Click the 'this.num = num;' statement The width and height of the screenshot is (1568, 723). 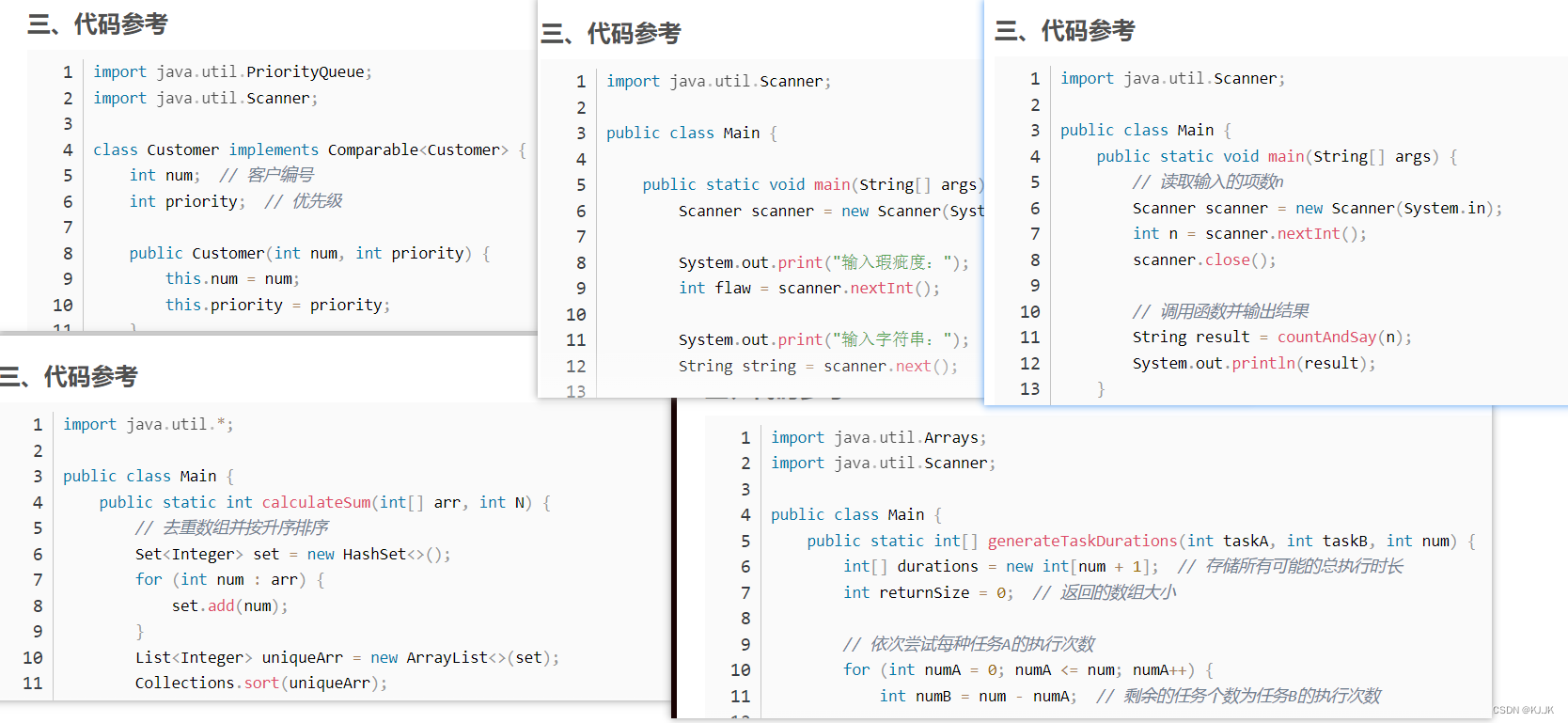pos(232,279)
